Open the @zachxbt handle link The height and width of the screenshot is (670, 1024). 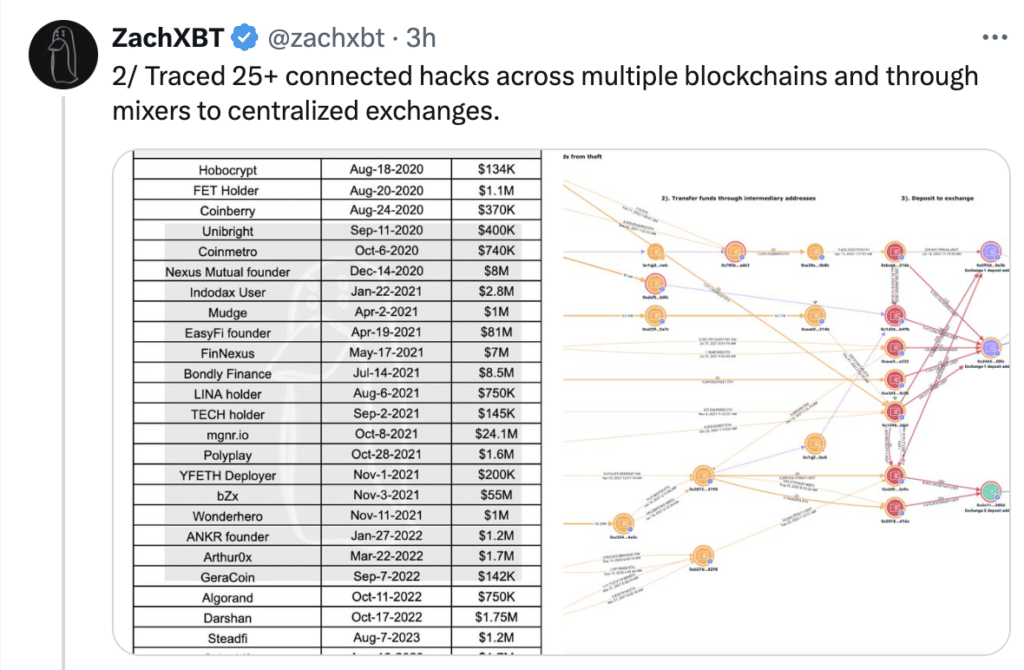pyautogui.click(x=324, y=39)
